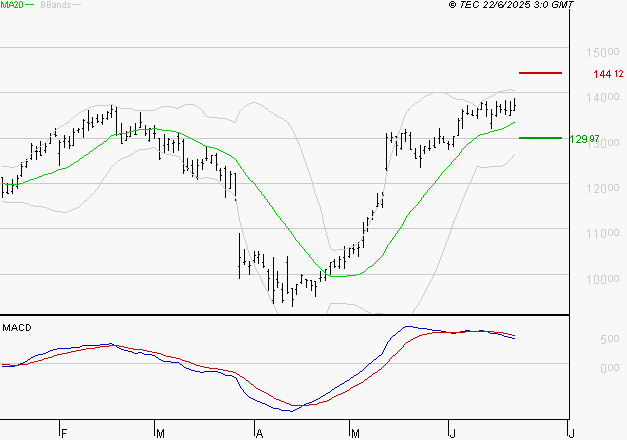Click the MACD 500 axis label
Image resolution: width=627 pixels, height=440 pixels.
pos(610,339)
